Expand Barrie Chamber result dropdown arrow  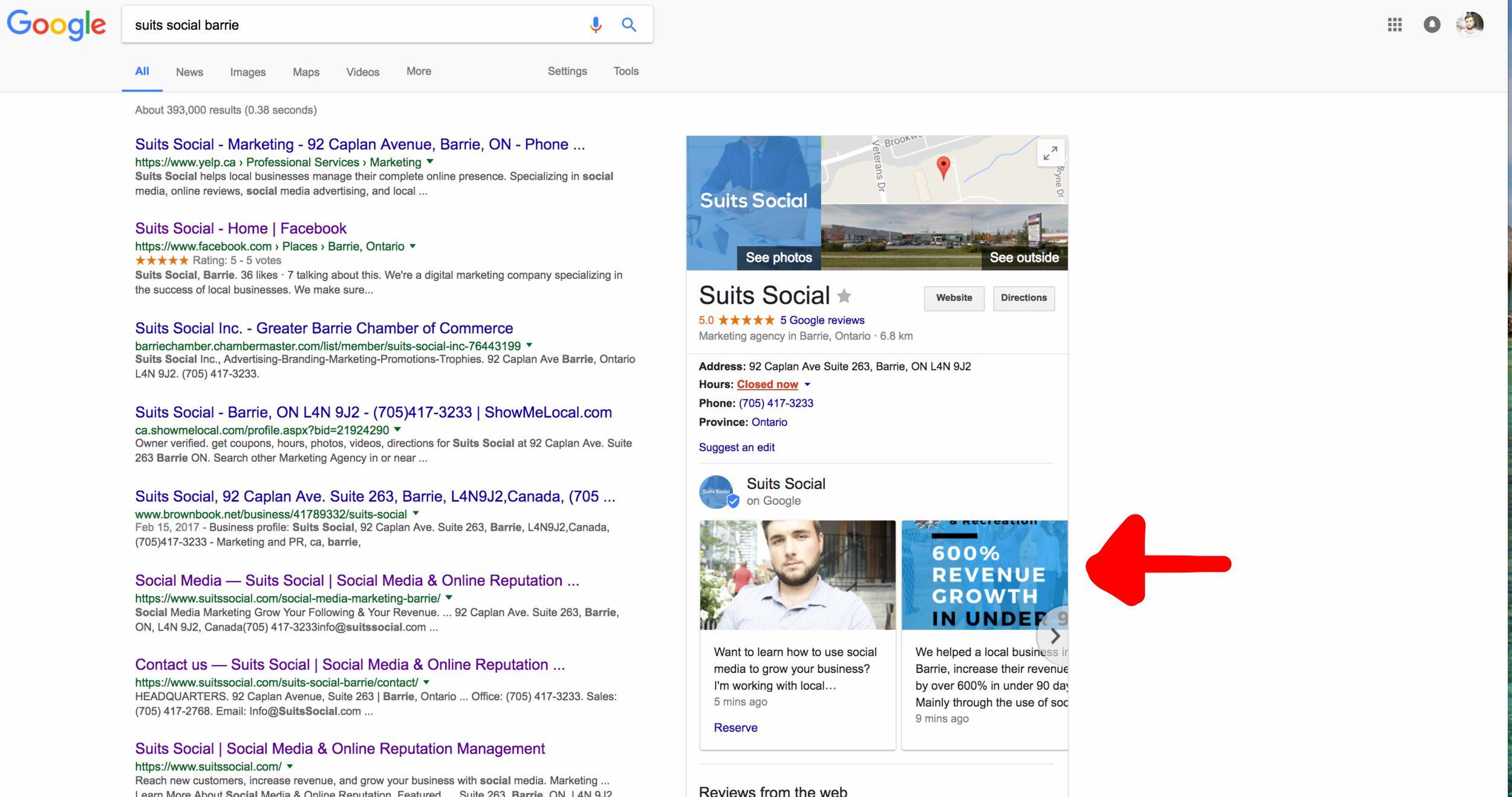click(x=529, y=346)
